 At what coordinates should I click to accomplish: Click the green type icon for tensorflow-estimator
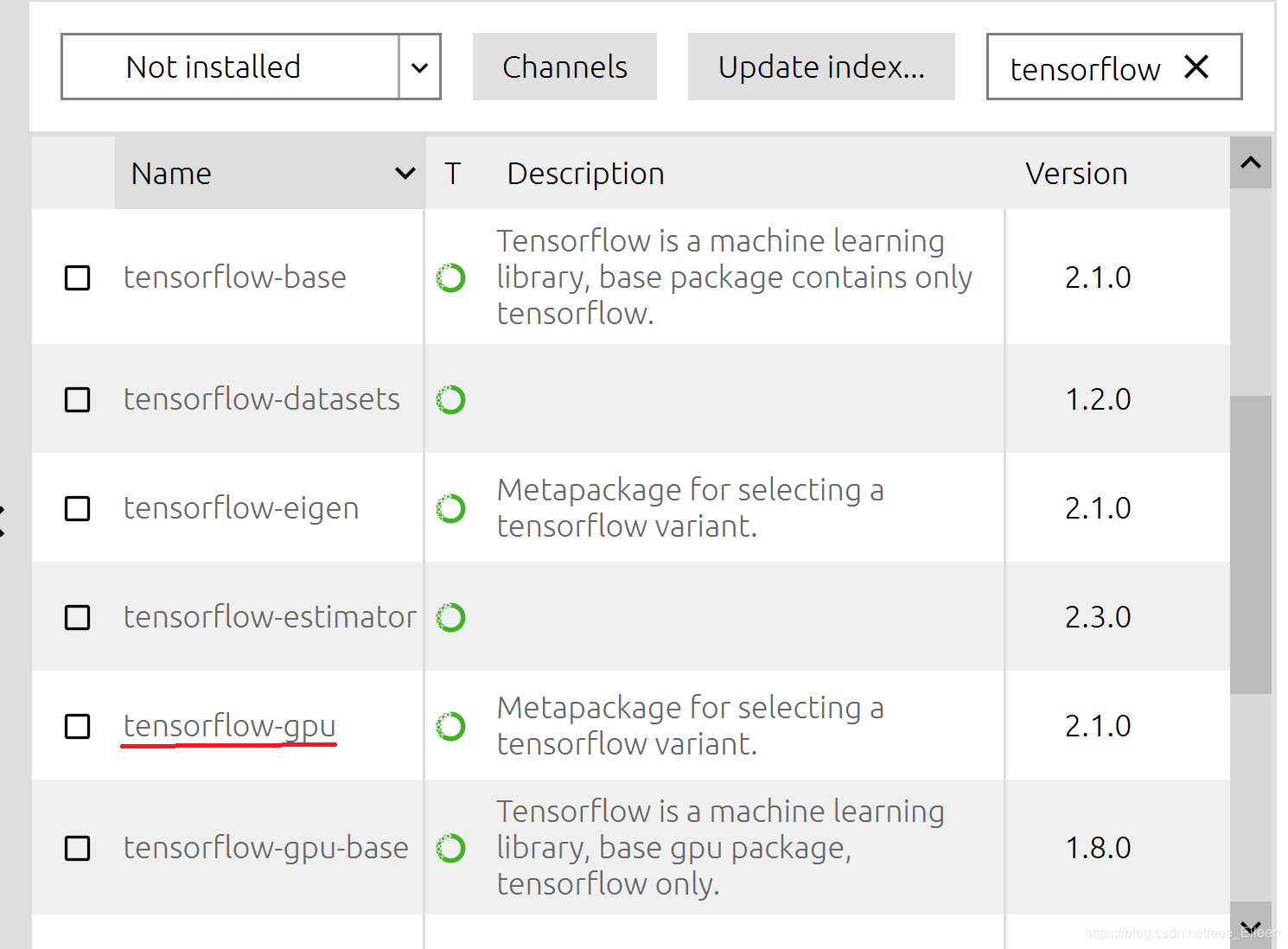[x=450, y=617]
